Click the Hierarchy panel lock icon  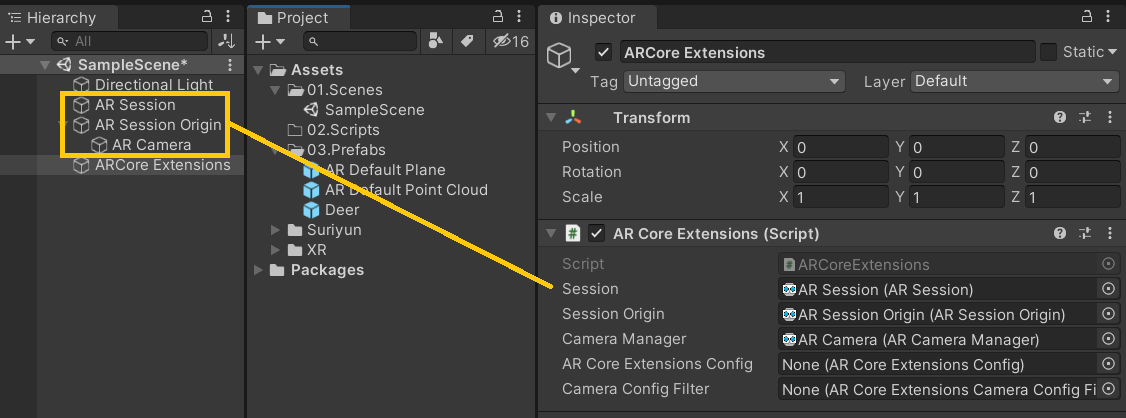tap(208, 17)
